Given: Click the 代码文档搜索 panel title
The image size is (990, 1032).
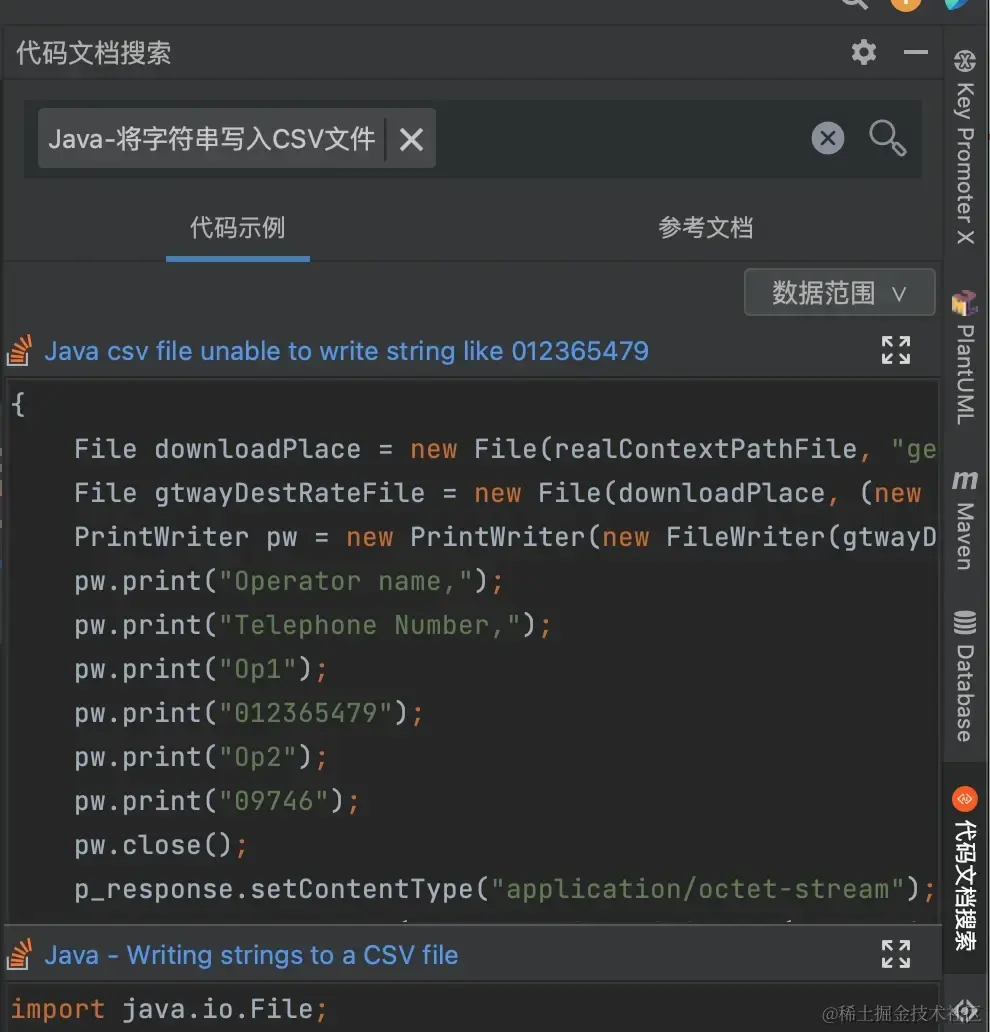Looking at the screenshot, I should coord(93,53).
